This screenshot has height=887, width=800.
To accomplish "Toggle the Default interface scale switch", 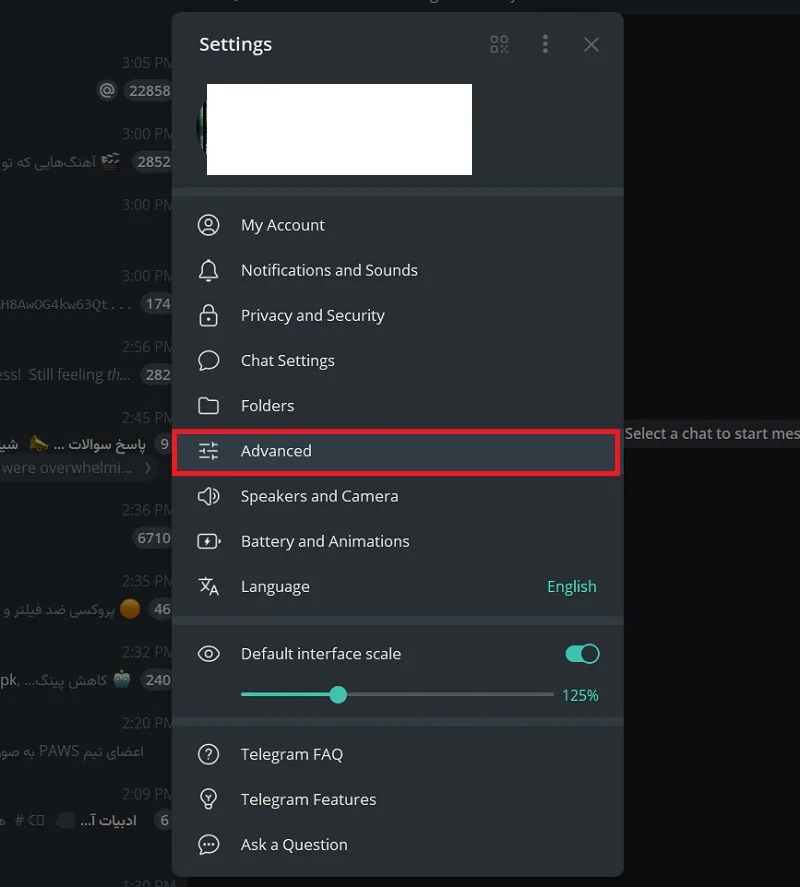I will (582, 654).
